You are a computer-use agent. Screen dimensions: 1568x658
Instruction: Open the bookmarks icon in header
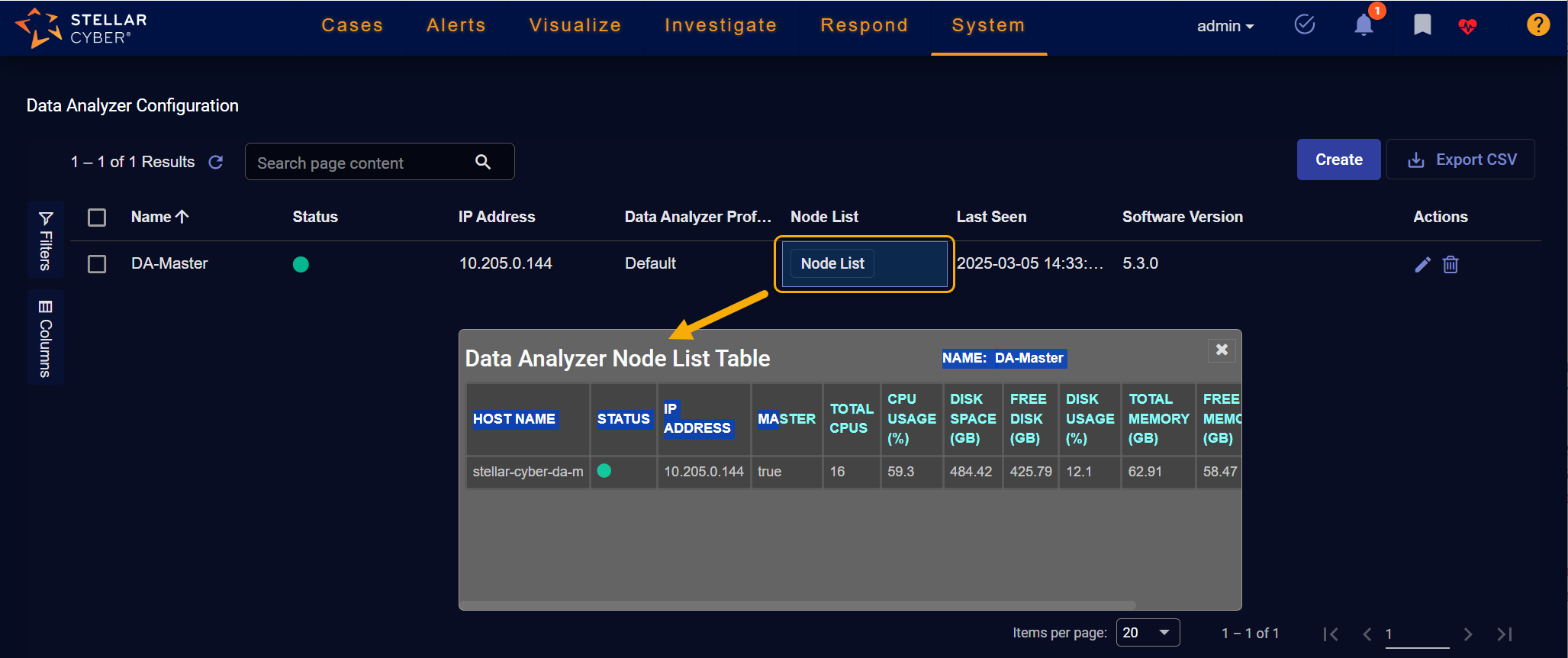click(1422, 25)
